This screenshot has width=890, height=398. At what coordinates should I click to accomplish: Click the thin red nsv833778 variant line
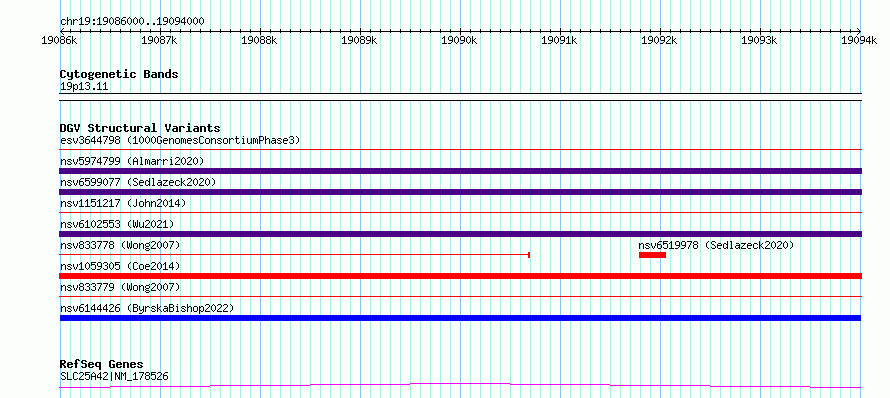coord(295,255)
